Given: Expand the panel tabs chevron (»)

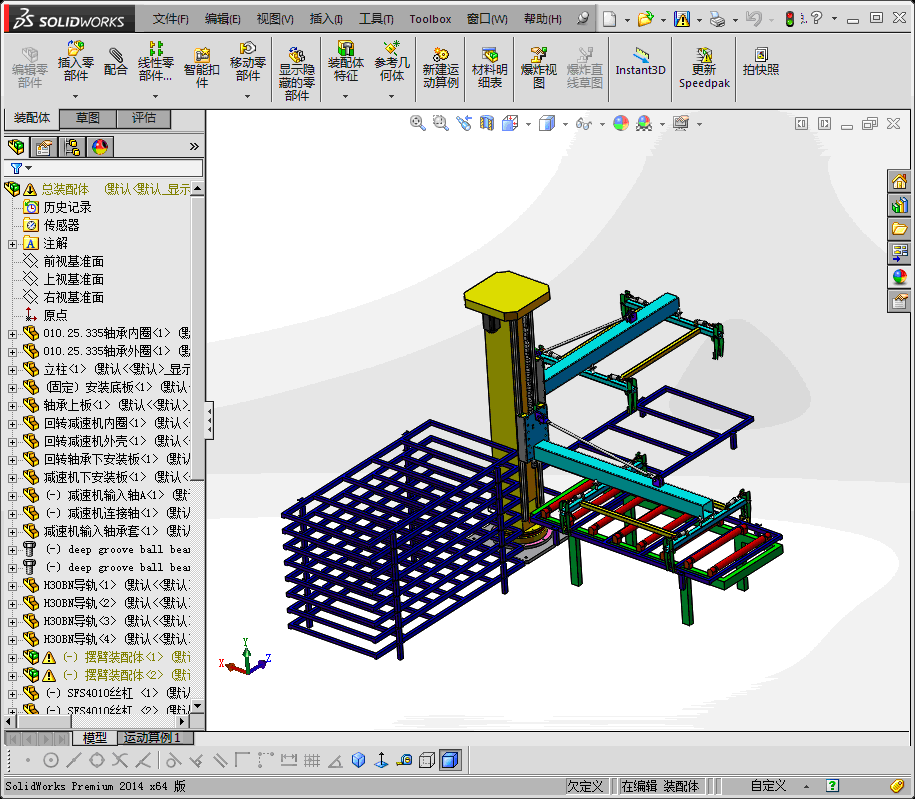Looking at the screenshot, I should coord(194,146).
